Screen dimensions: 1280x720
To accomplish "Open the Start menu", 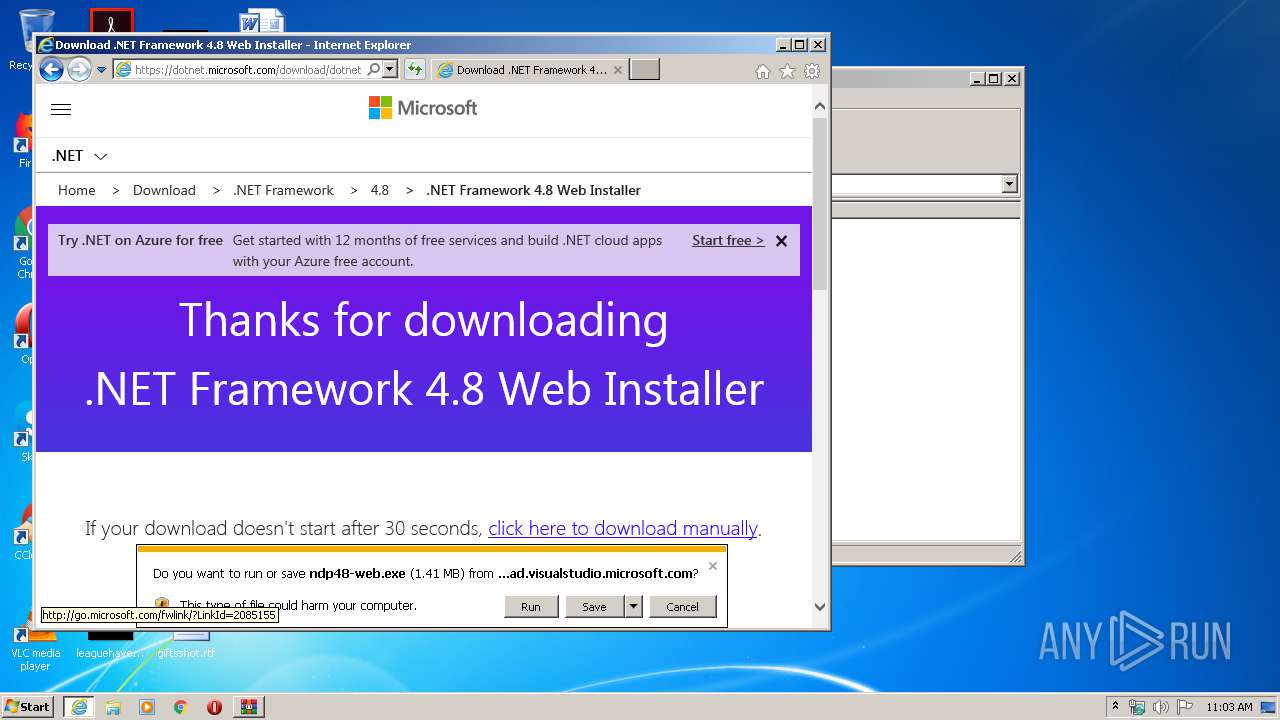I will click(27, 707).
